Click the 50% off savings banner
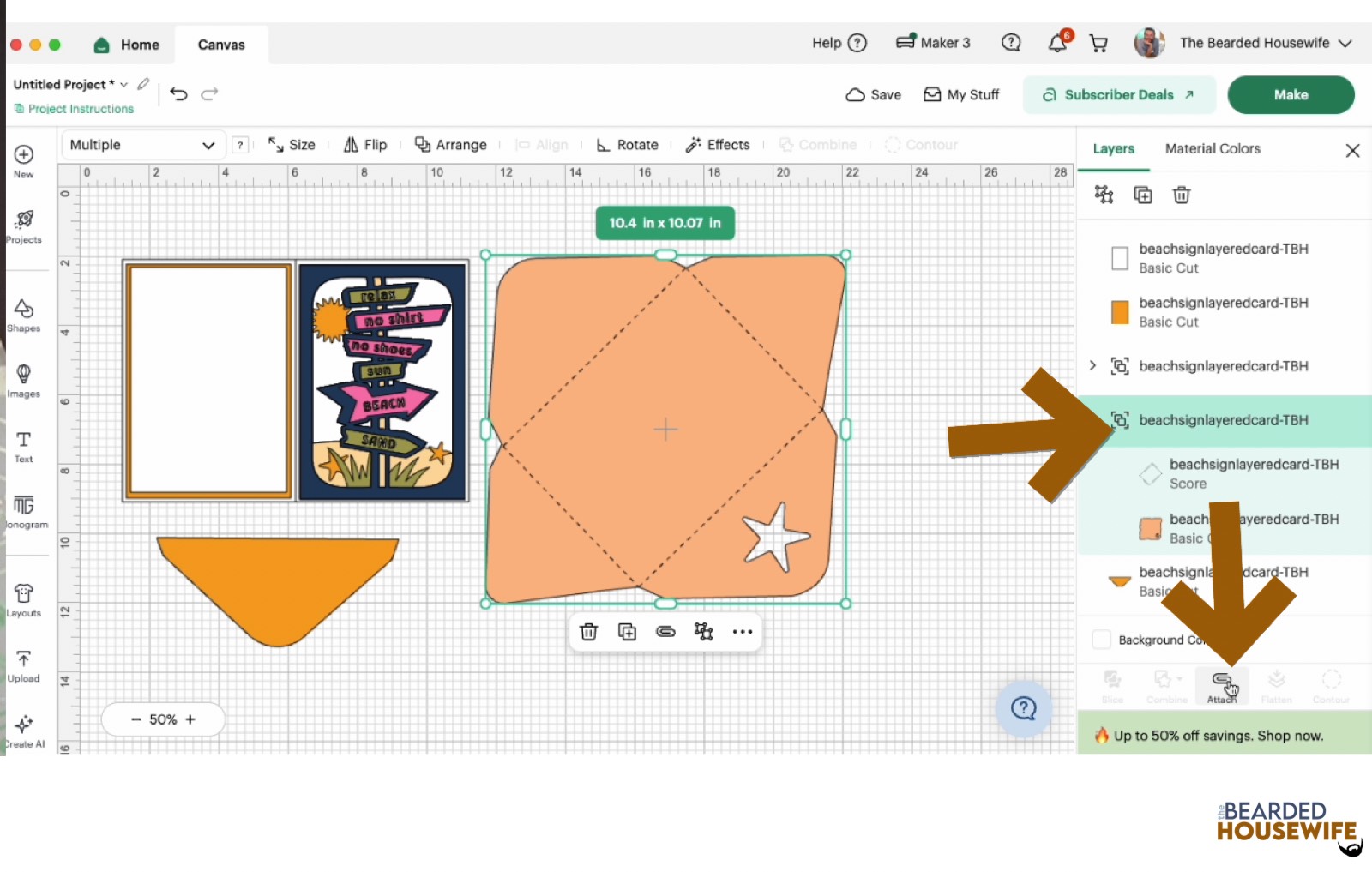The width and height of the screenshot is (1372, 872). tap(1225, 735)
